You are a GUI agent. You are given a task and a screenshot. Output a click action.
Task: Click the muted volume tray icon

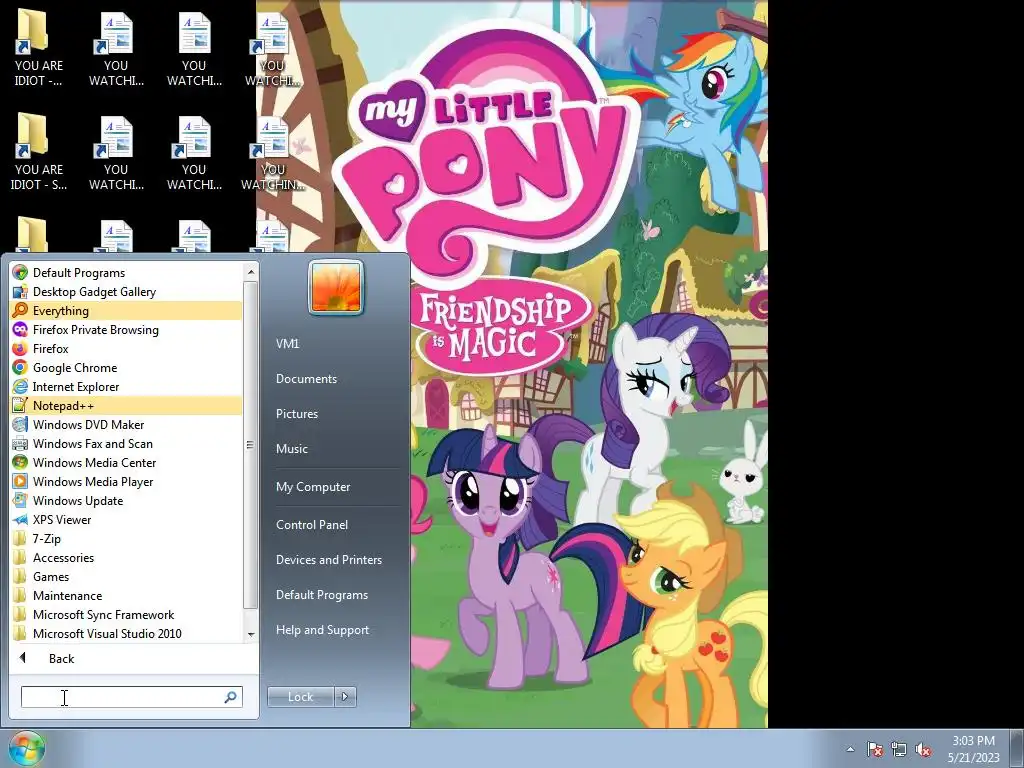pyautogui.click(x=923, y=750)
